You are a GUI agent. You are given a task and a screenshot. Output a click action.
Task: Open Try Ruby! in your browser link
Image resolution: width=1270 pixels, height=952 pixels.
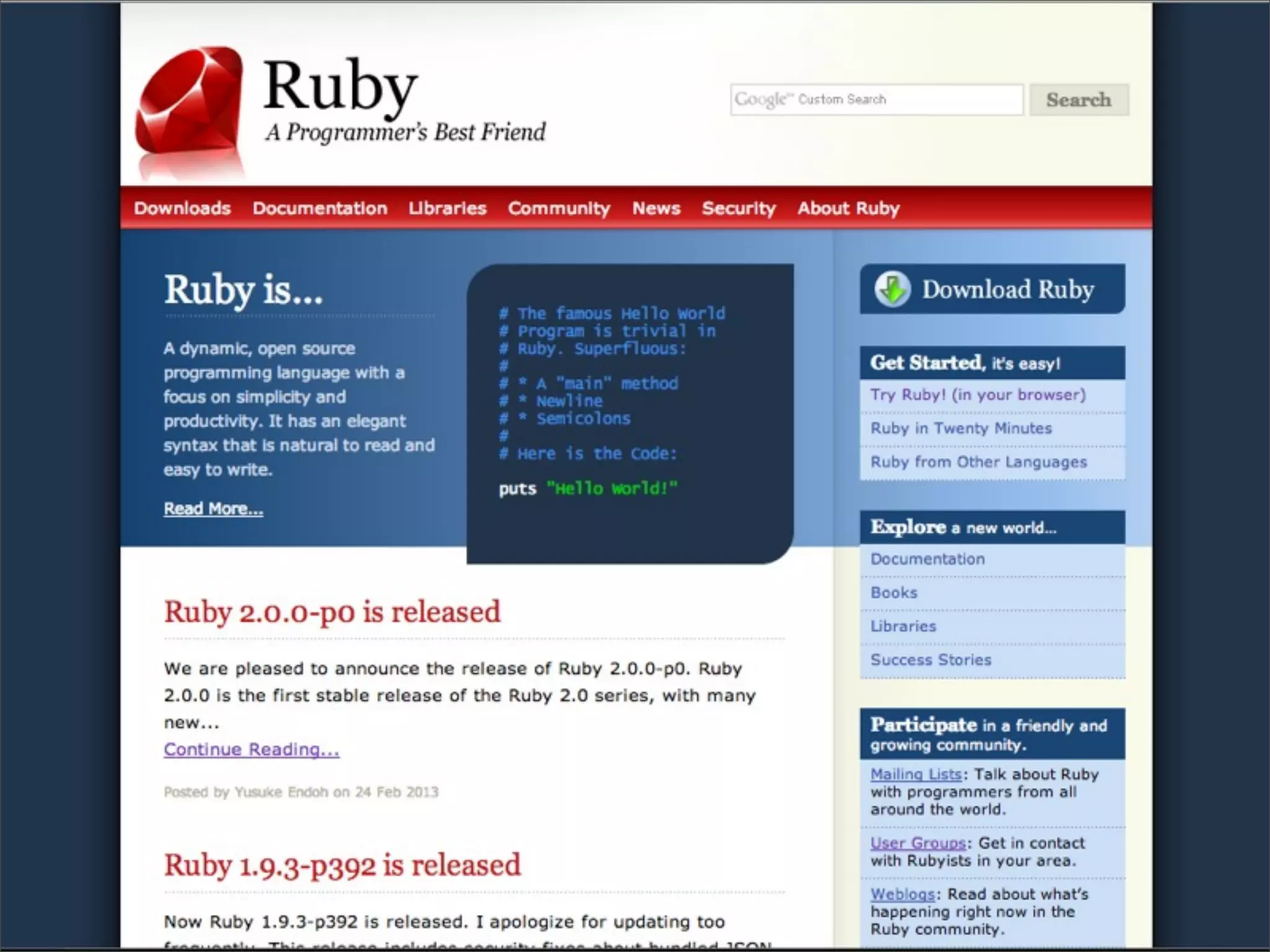coord(978,395)
